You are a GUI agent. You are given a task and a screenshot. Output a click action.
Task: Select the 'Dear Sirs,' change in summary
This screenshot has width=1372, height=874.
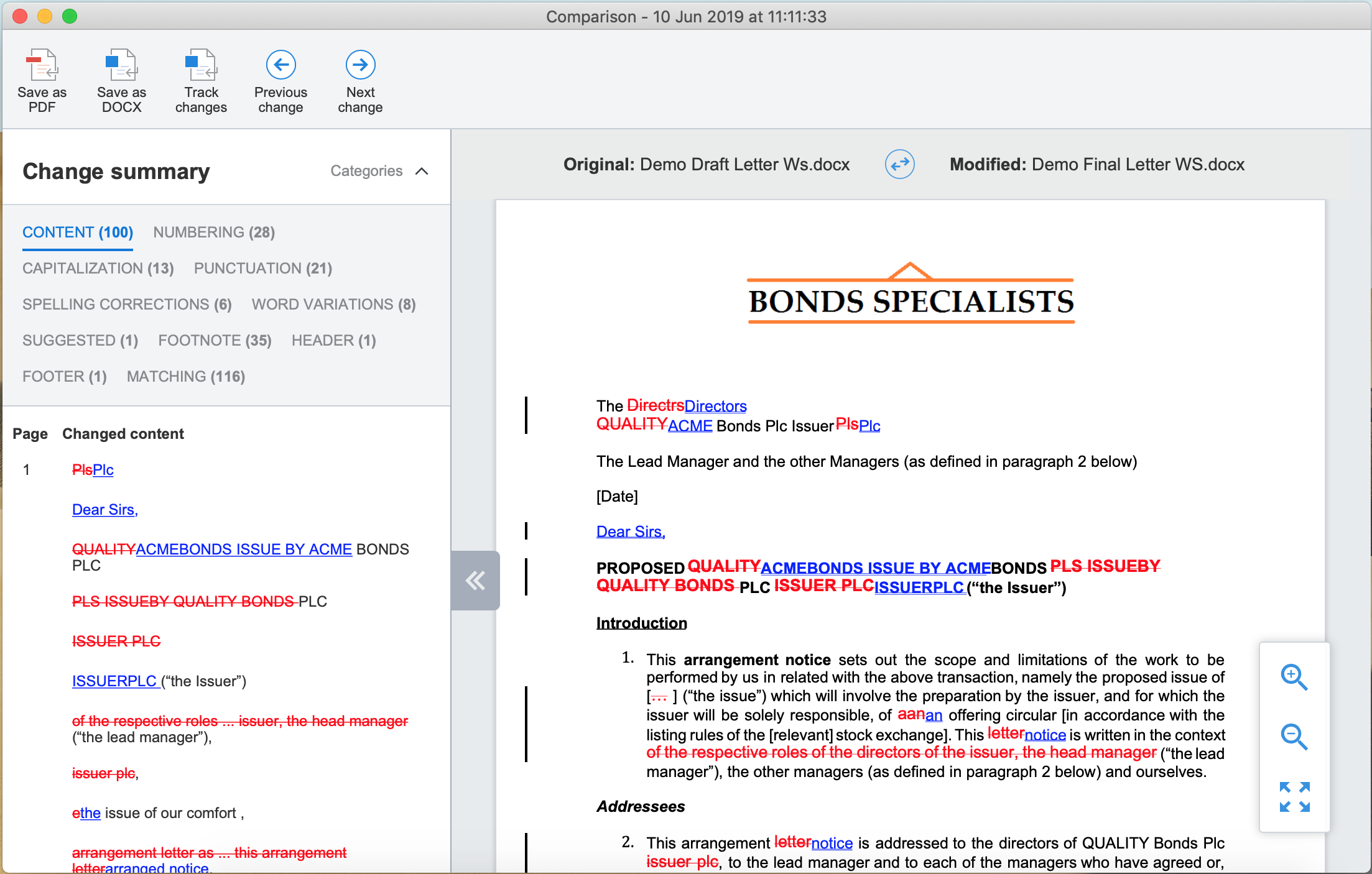pyautogui.click(x=105, y=510)
